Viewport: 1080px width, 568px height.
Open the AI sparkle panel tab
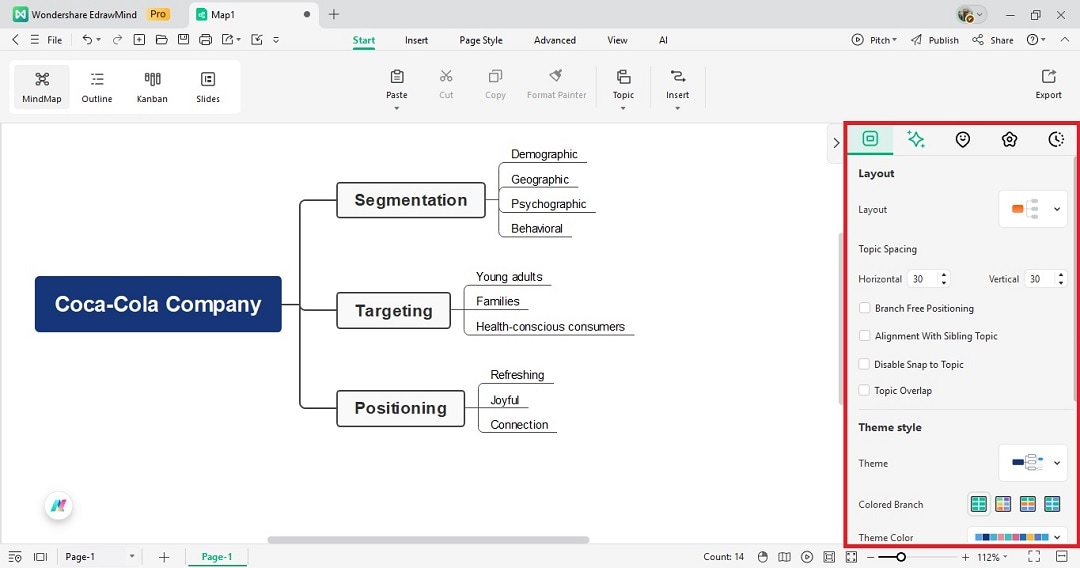(916, 139)
